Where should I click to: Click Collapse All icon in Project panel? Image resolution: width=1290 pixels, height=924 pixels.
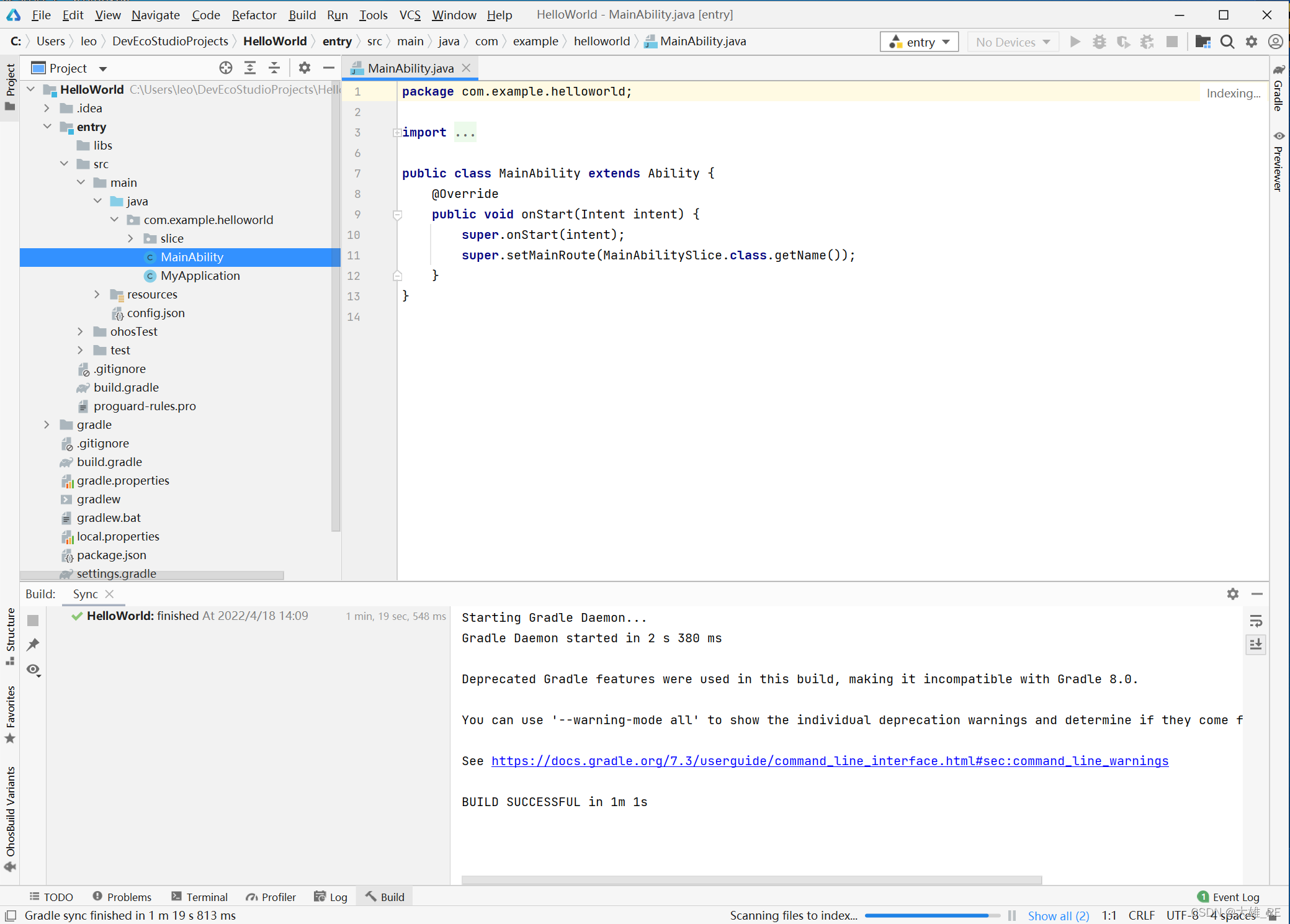click(x=274, y=68)
